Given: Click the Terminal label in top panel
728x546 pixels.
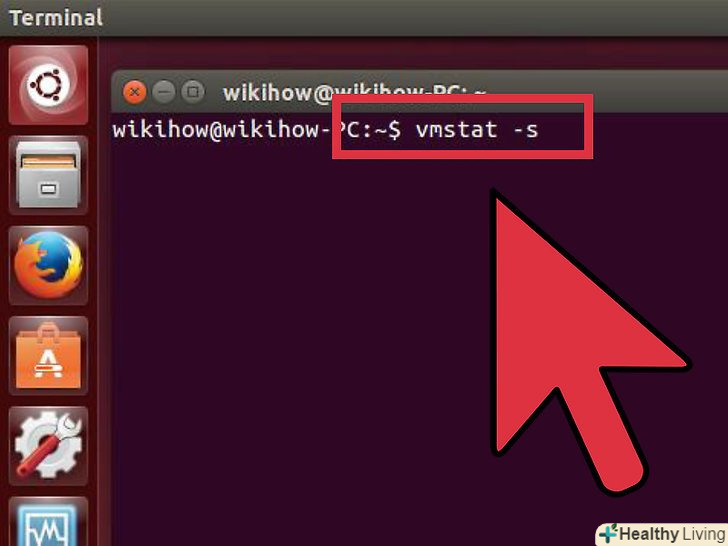Looking at the screenshot, I should [x=56, y=18].
